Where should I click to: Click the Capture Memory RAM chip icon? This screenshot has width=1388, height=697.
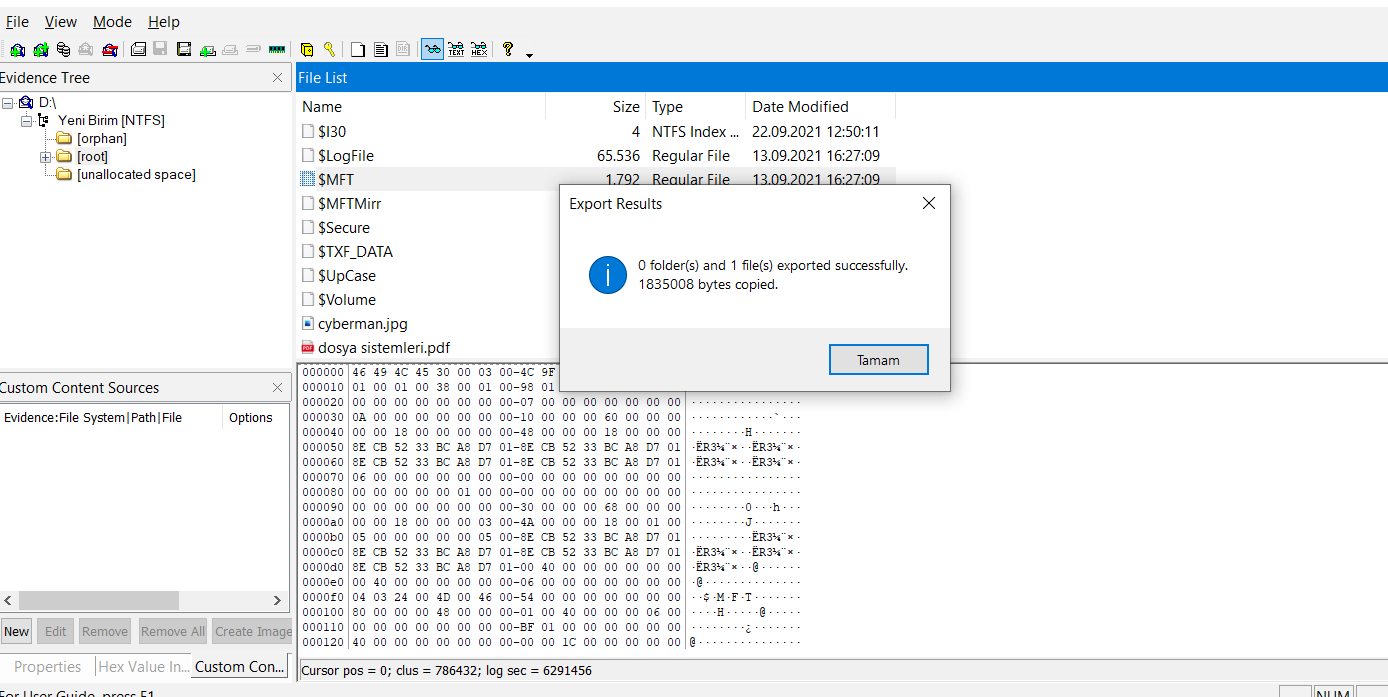(x=277, y=49)
